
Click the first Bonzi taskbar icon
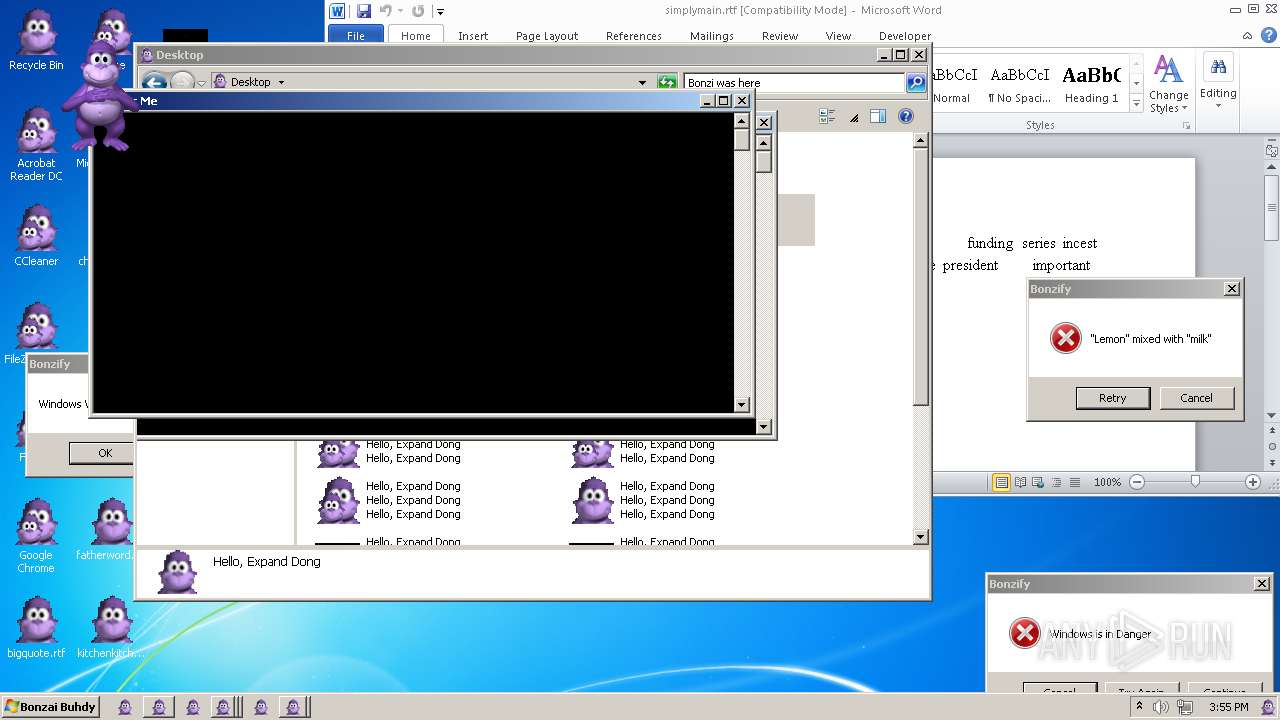pyautogui.click(x=125, y=707)
